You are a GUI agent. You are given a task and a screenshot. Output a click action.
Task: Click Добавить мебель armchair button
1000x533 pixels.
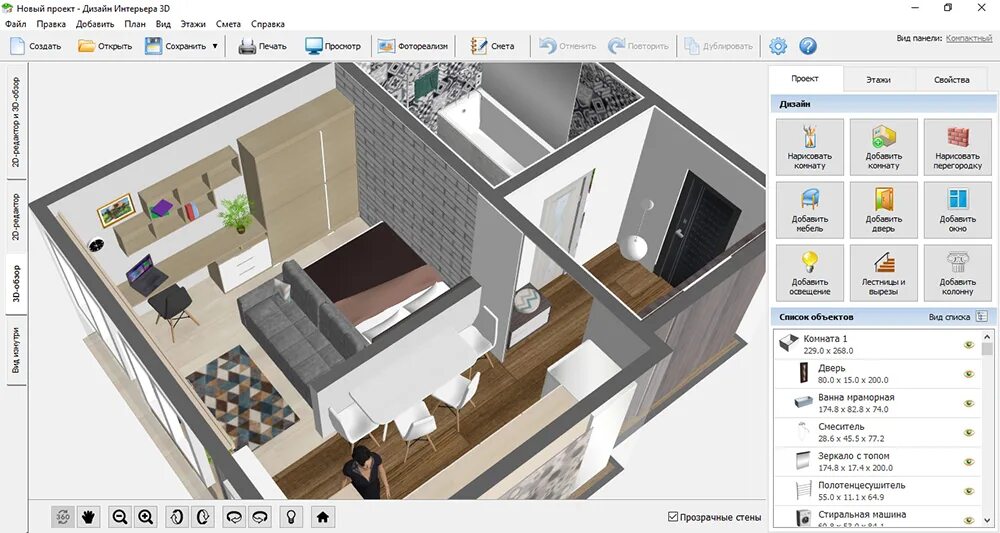pos(810,210)
